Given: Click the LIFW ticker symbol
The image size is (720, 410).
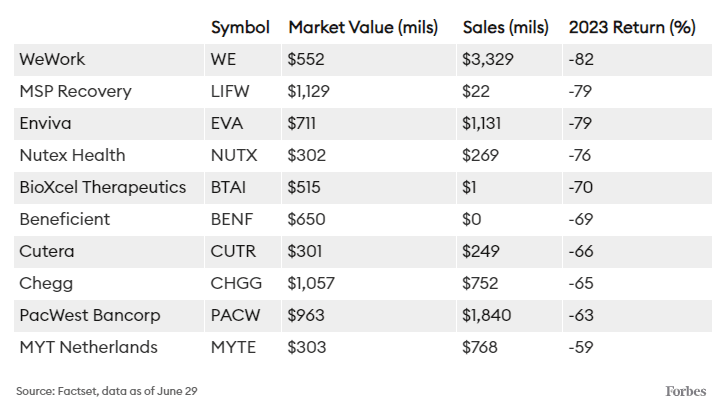Looking at the screenshot, I should pos(232,91).
